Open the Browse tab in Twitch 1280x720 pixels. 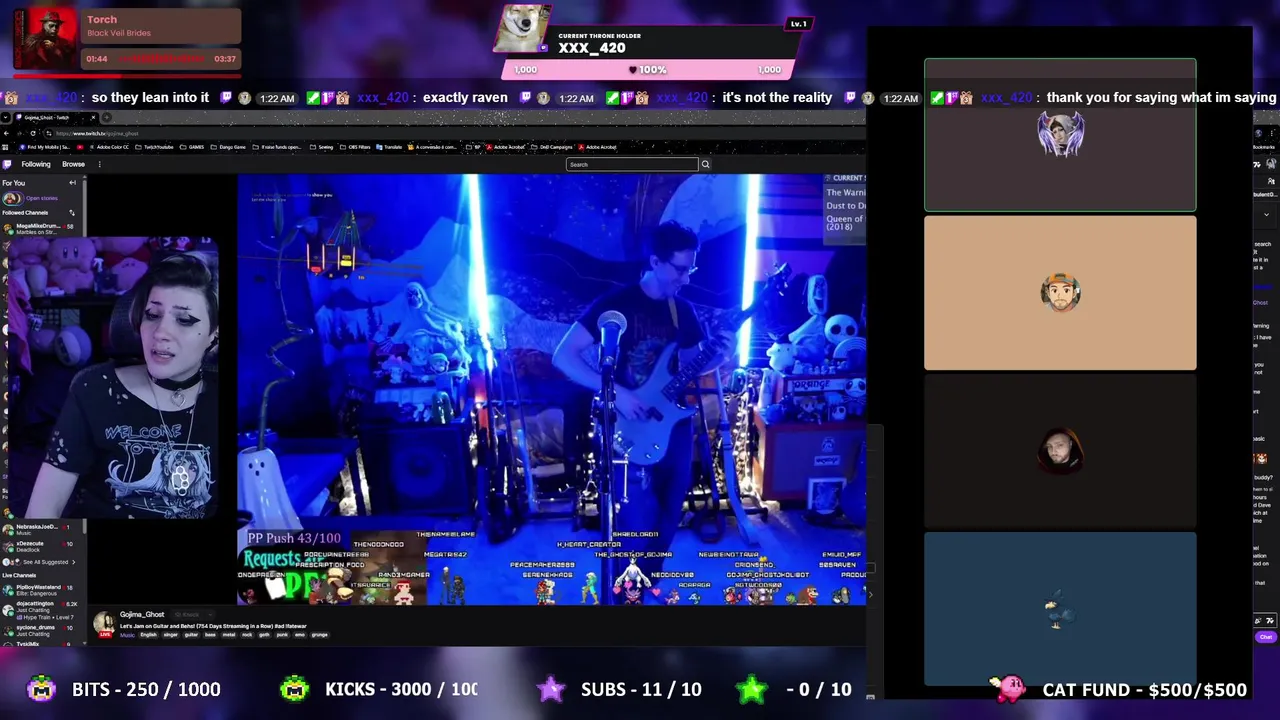click(x=73, y=164)
